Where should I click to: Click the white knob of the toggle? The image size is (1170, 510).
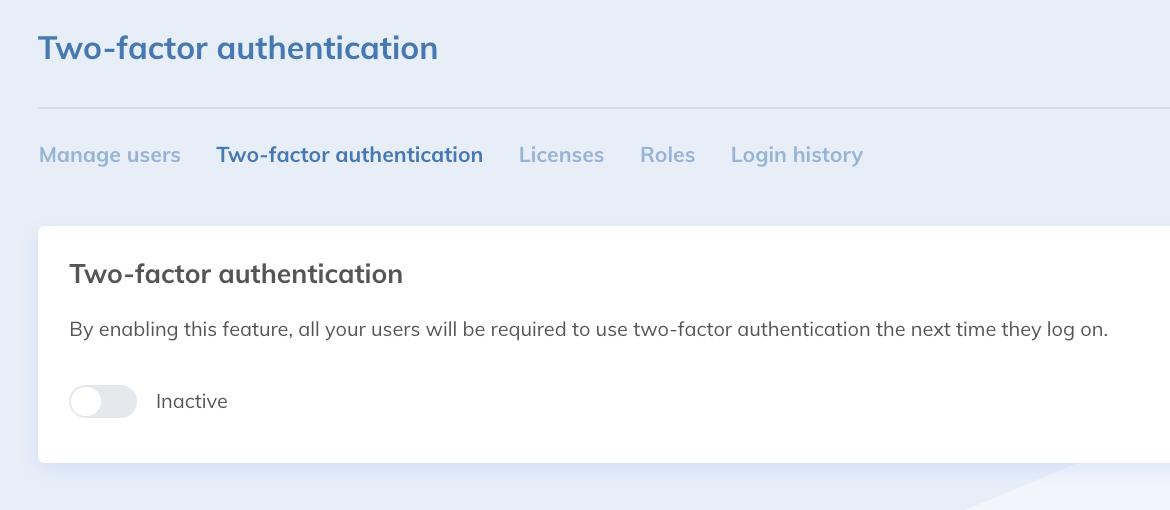(87, 401)
